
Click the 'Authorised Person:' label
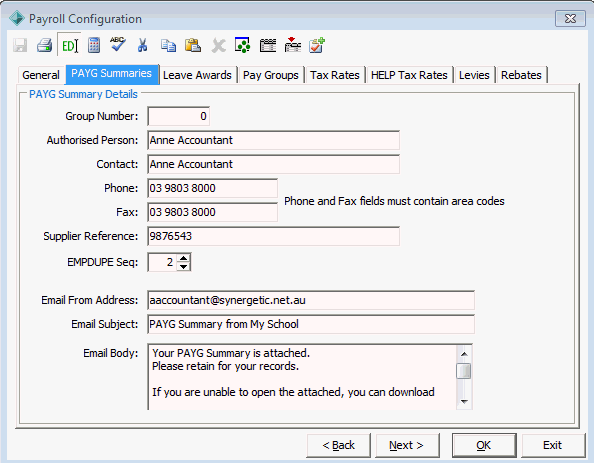[x=92, y=140]
